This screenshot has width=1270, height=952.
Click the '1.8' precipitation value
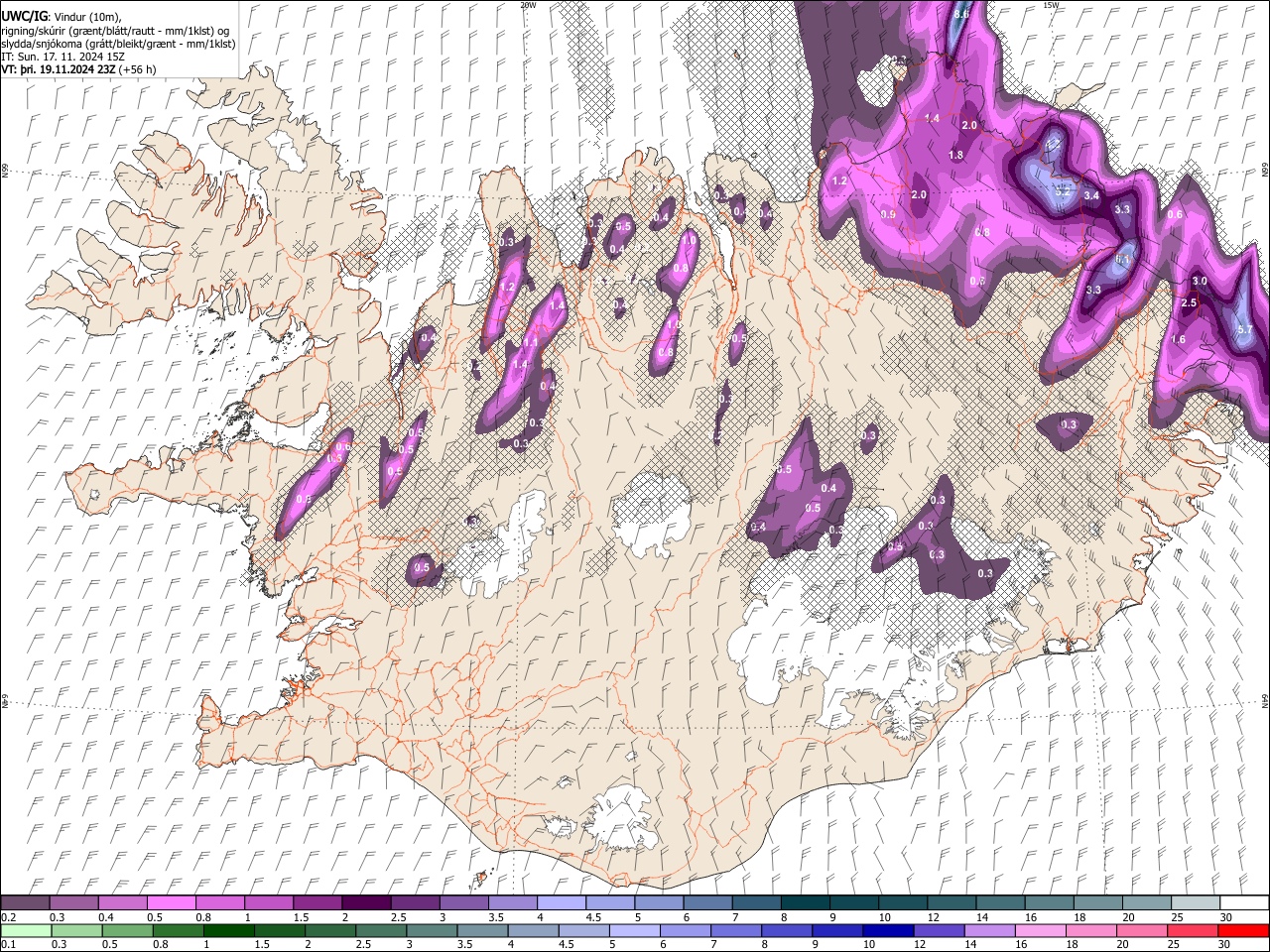point(956,156)
